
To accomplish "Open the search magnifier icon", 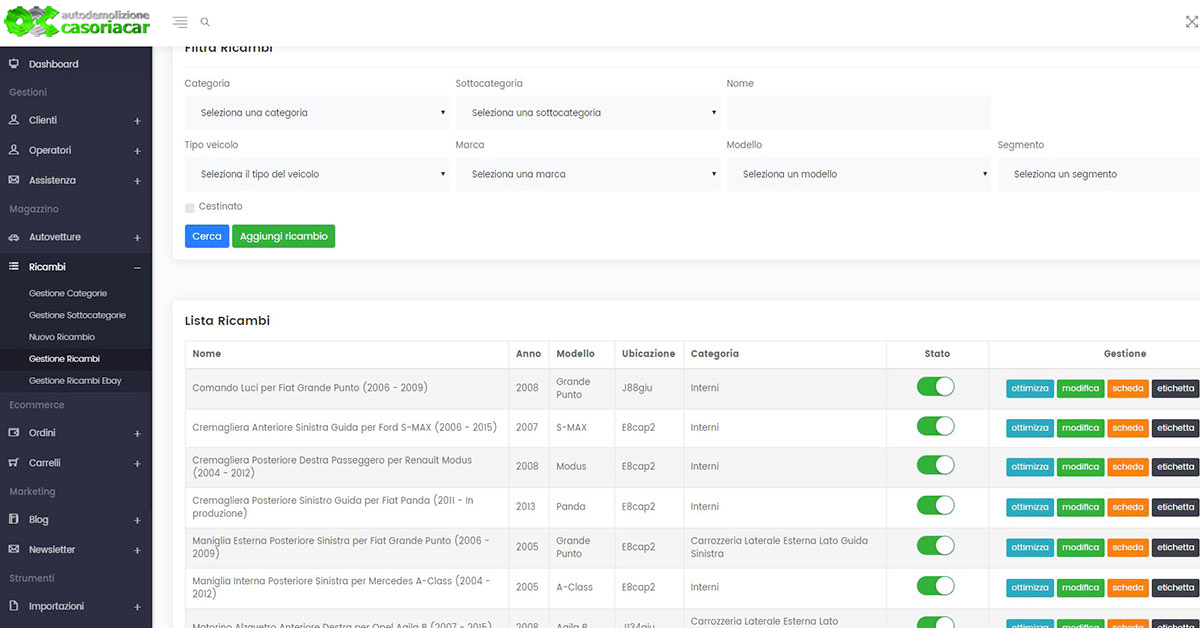I will coord(205,22).
